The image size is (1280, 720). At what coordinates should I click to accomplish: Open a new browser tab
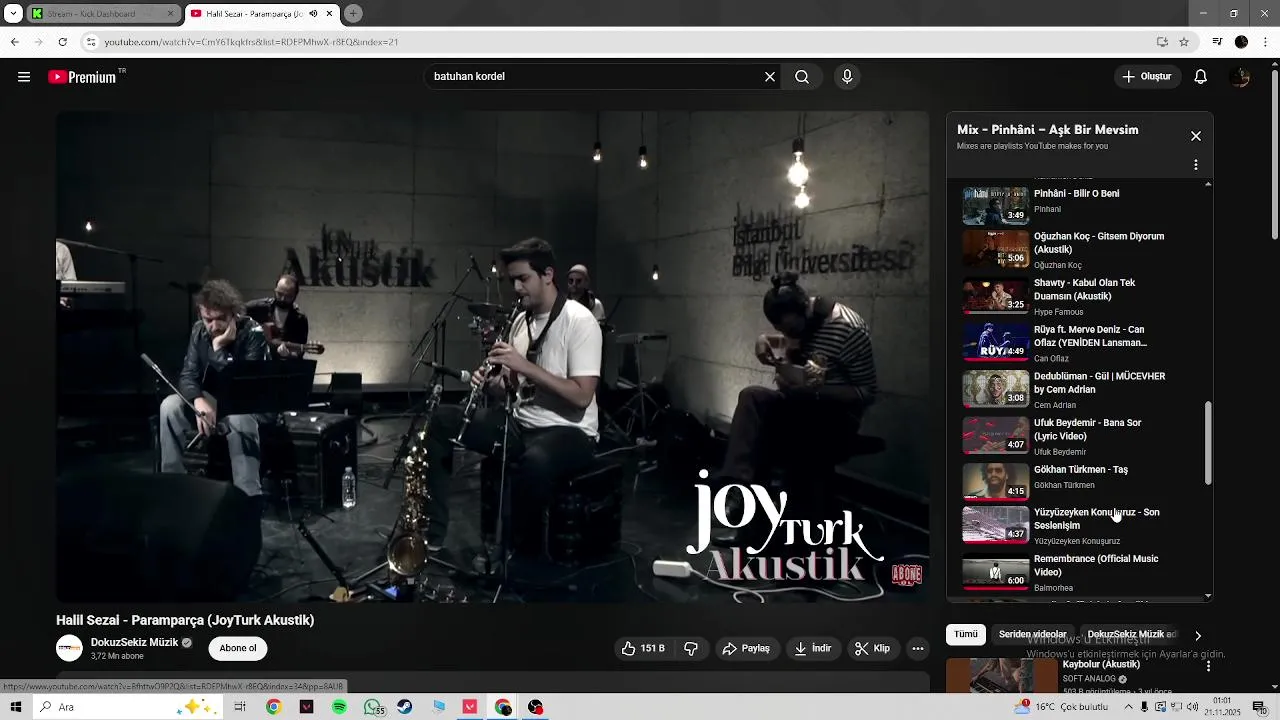coord(353,14)
